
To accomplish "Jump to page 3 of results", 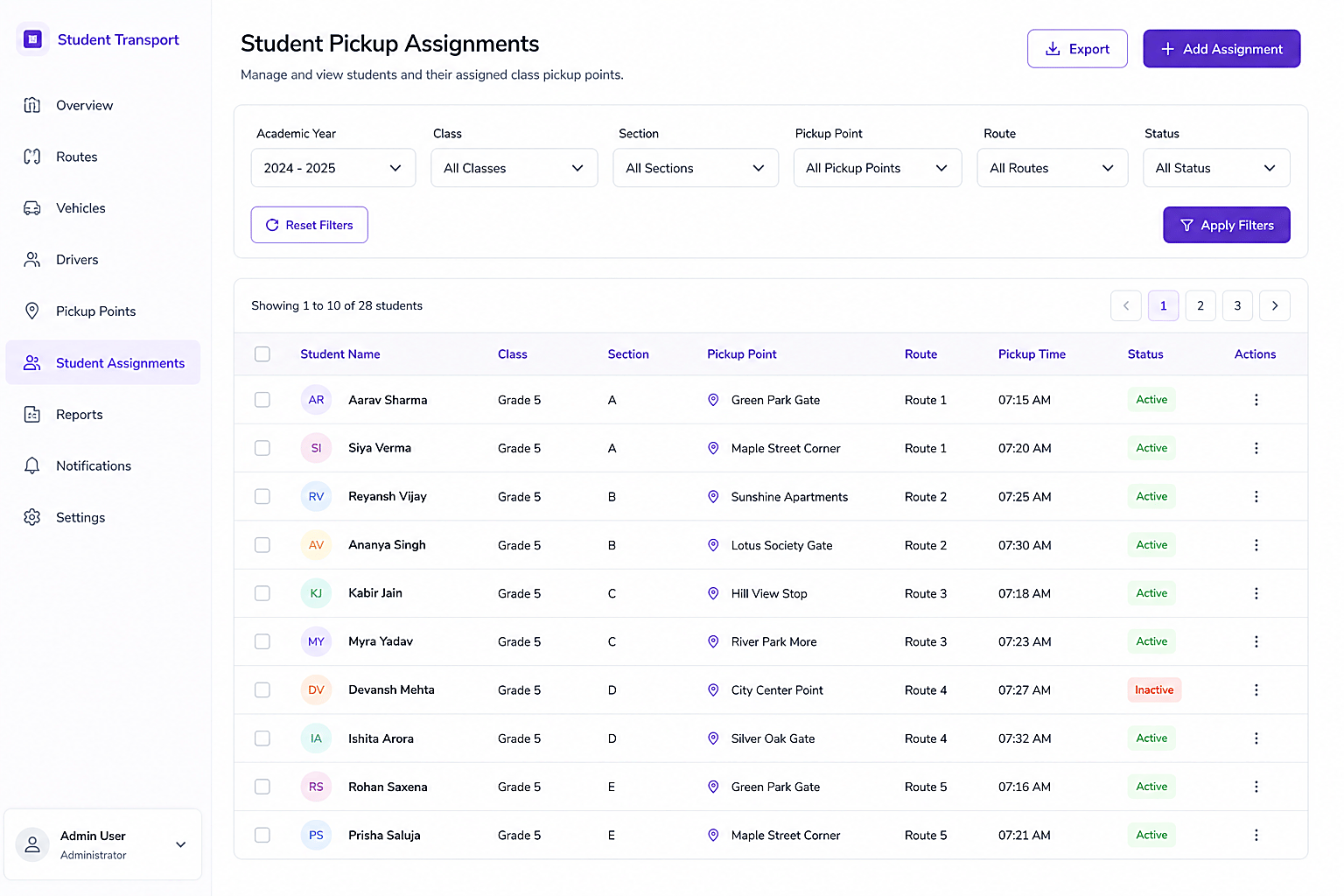I will coord(1237,305).
